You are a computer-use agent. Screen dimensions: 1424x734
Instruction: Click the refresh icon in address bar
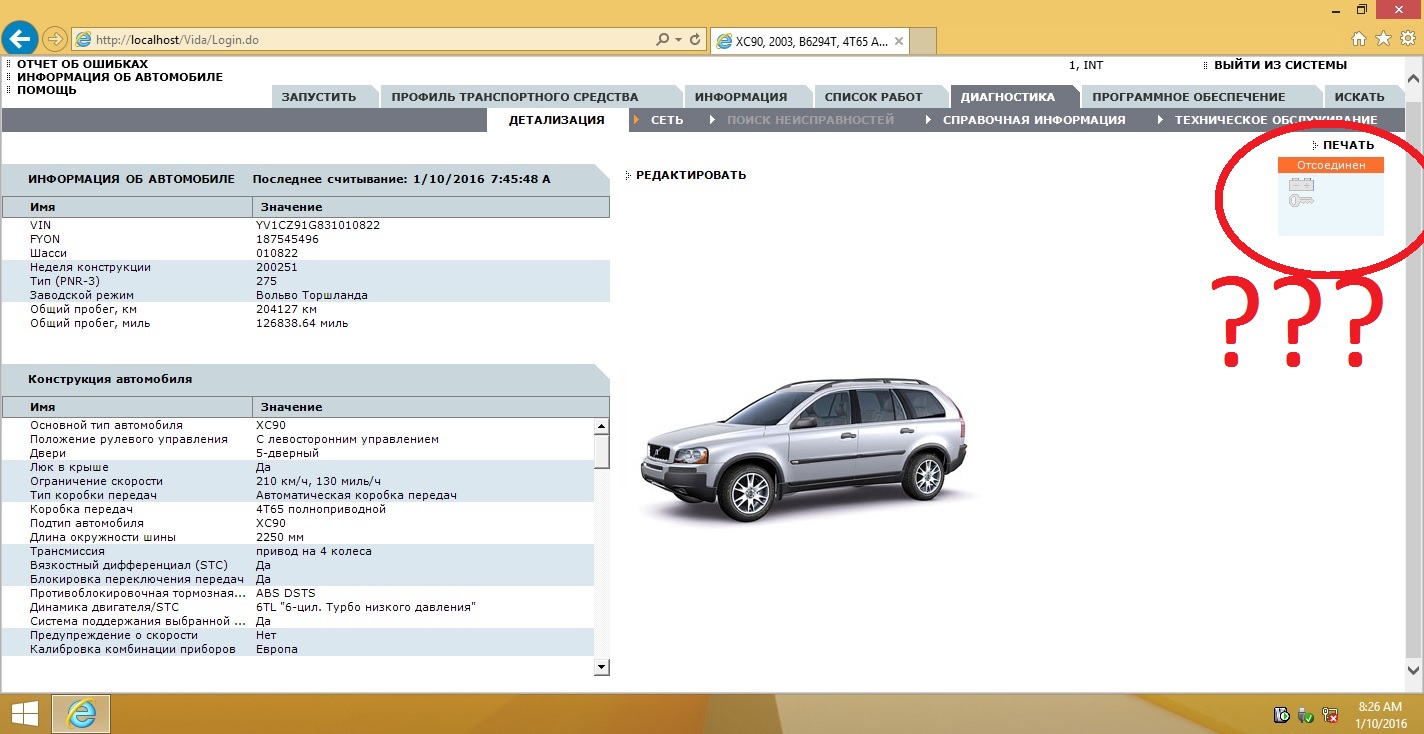click(x=695, y=40)
